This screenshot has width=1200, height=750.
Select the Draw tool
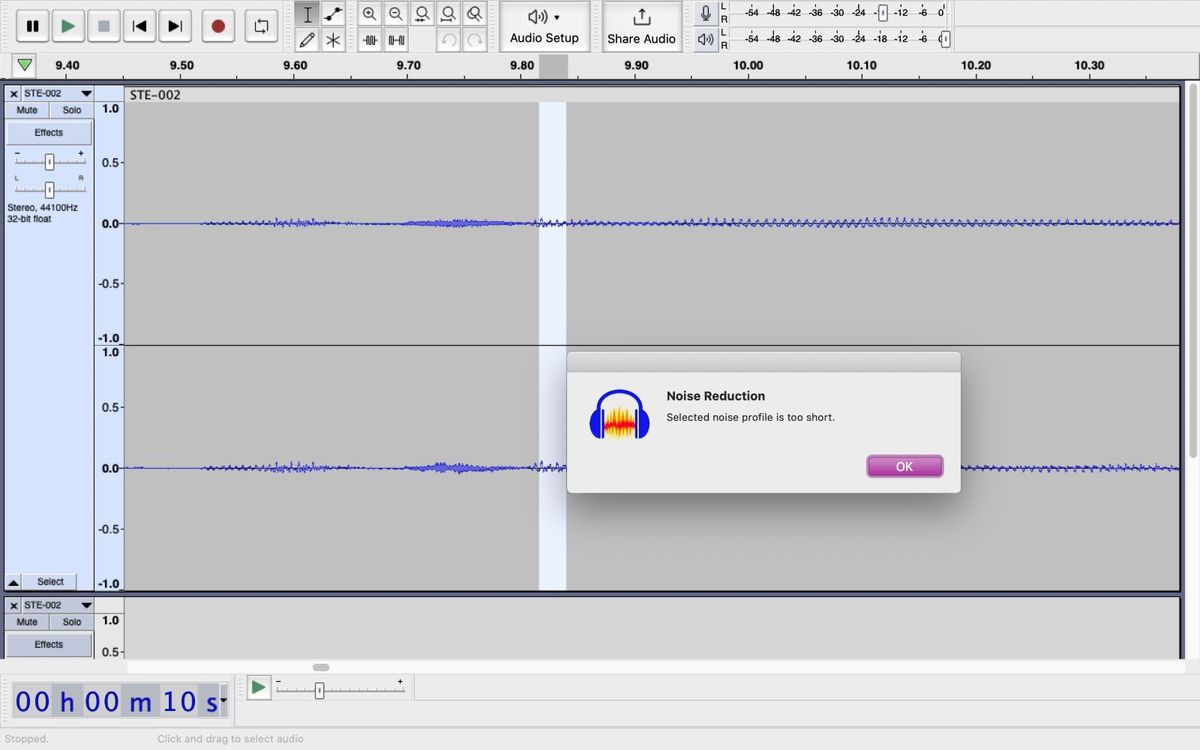[307, 40]
